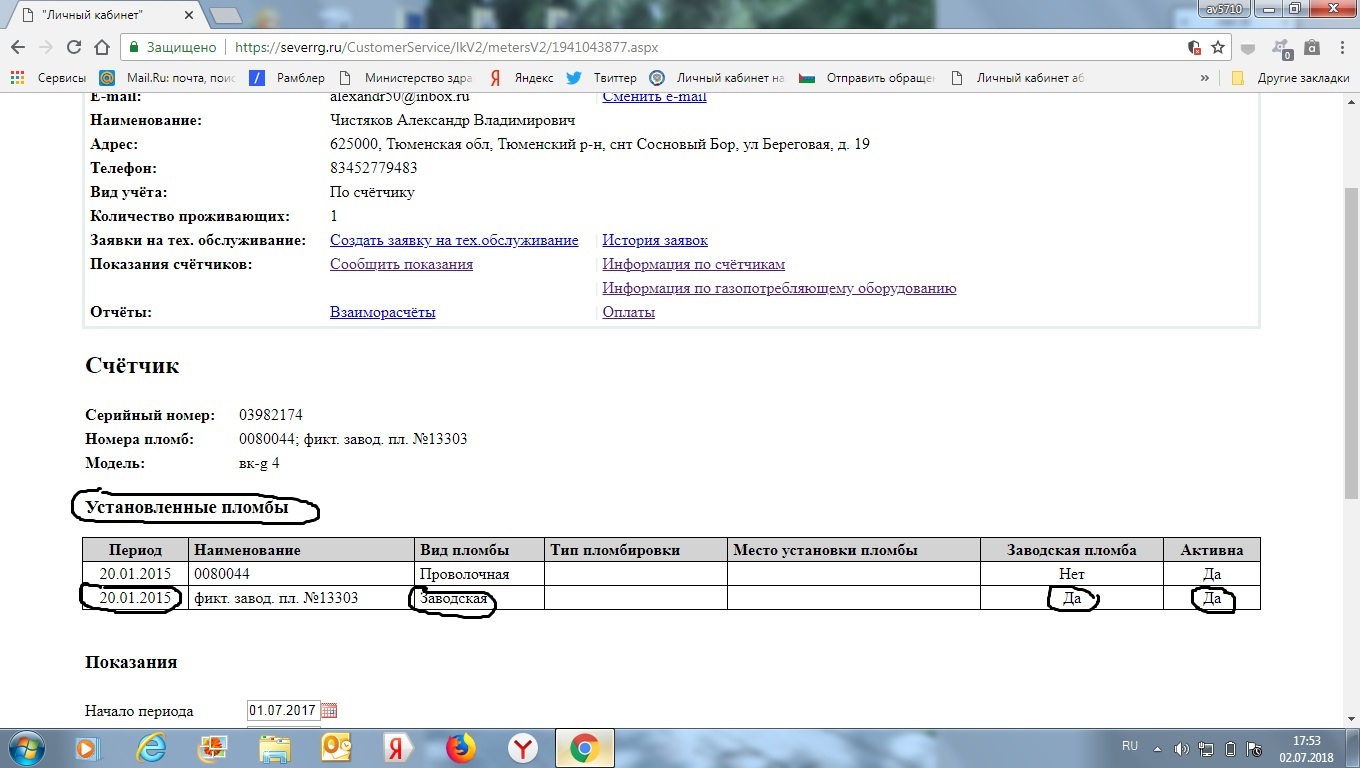The image size is (1360, 768).
Task: Open the Рамблер bookmark
Action: pos(287,77)
